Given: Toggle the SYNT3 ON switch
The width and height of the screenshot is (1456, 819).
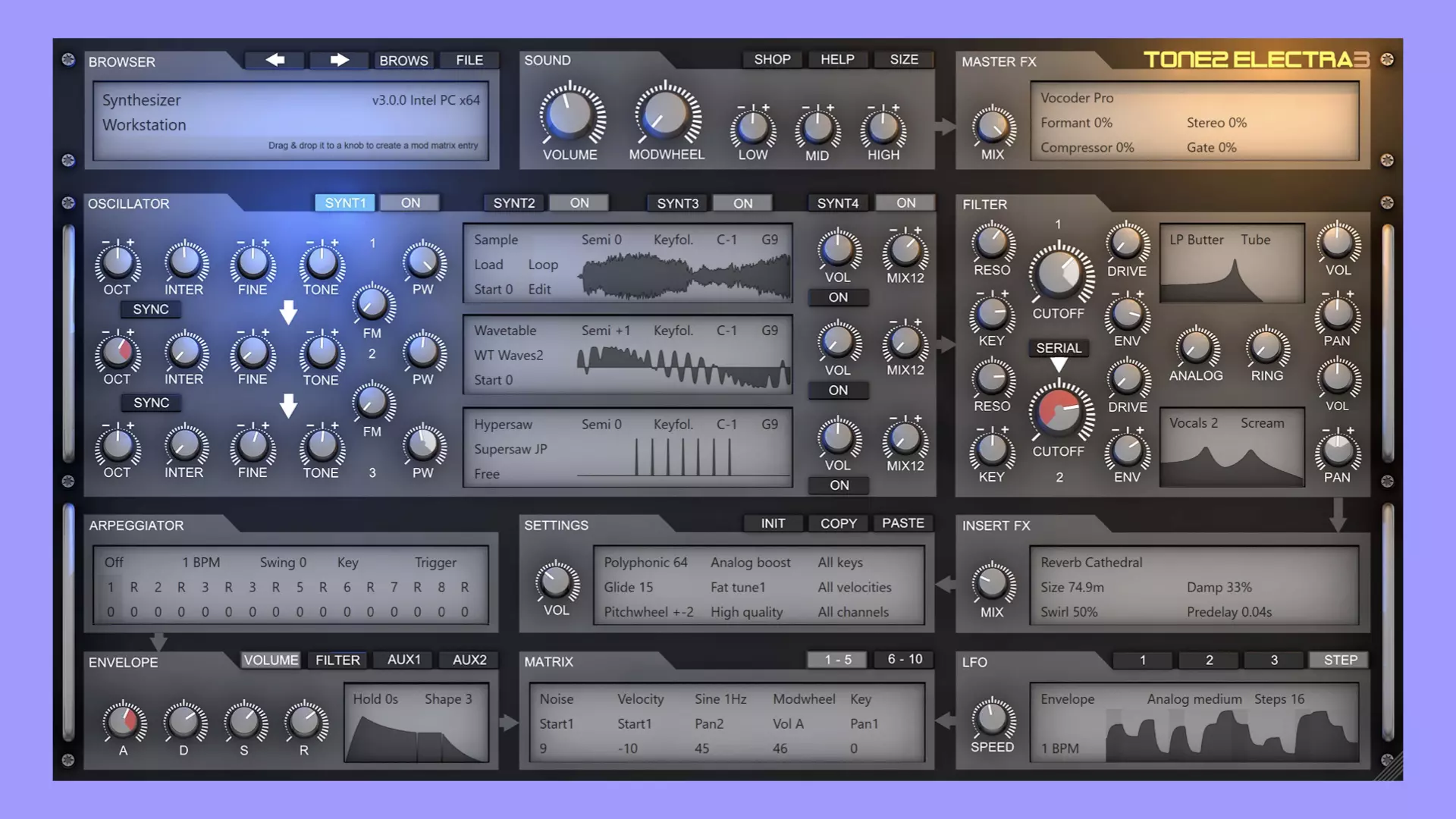Looking at the screenshot, I should point(743,203).
